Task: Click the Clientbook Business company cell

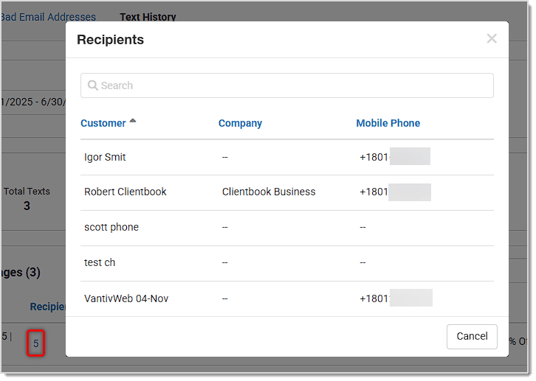Action: (x=270, y=192)
